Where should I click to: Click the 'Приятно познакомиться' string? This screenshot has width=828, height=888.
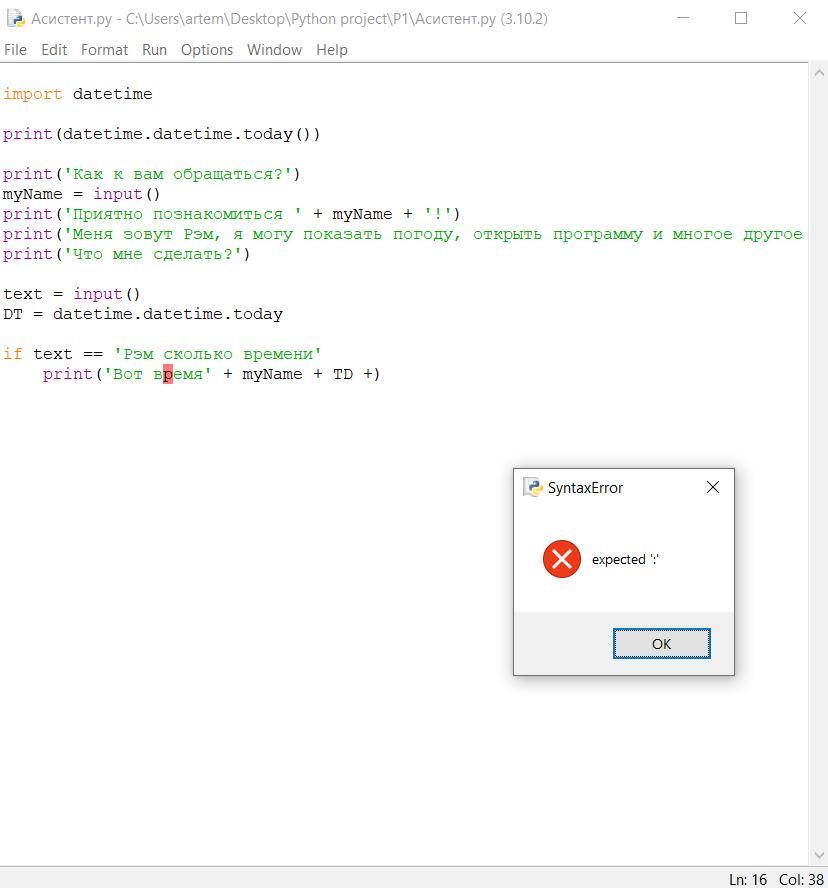(x=182, y=215)
